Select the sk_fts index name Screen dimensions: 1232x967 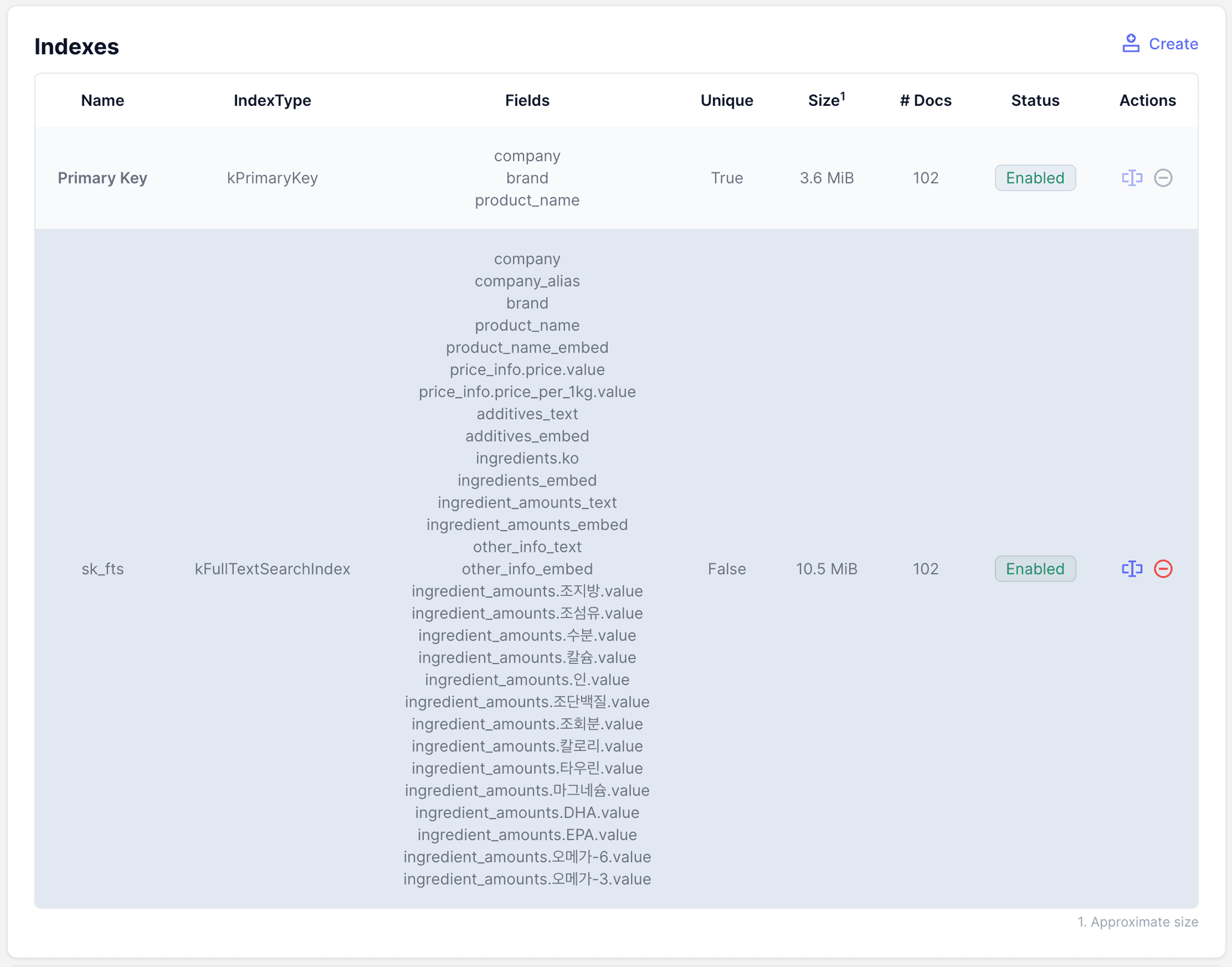pyautogui.click(x=102, y=569)
